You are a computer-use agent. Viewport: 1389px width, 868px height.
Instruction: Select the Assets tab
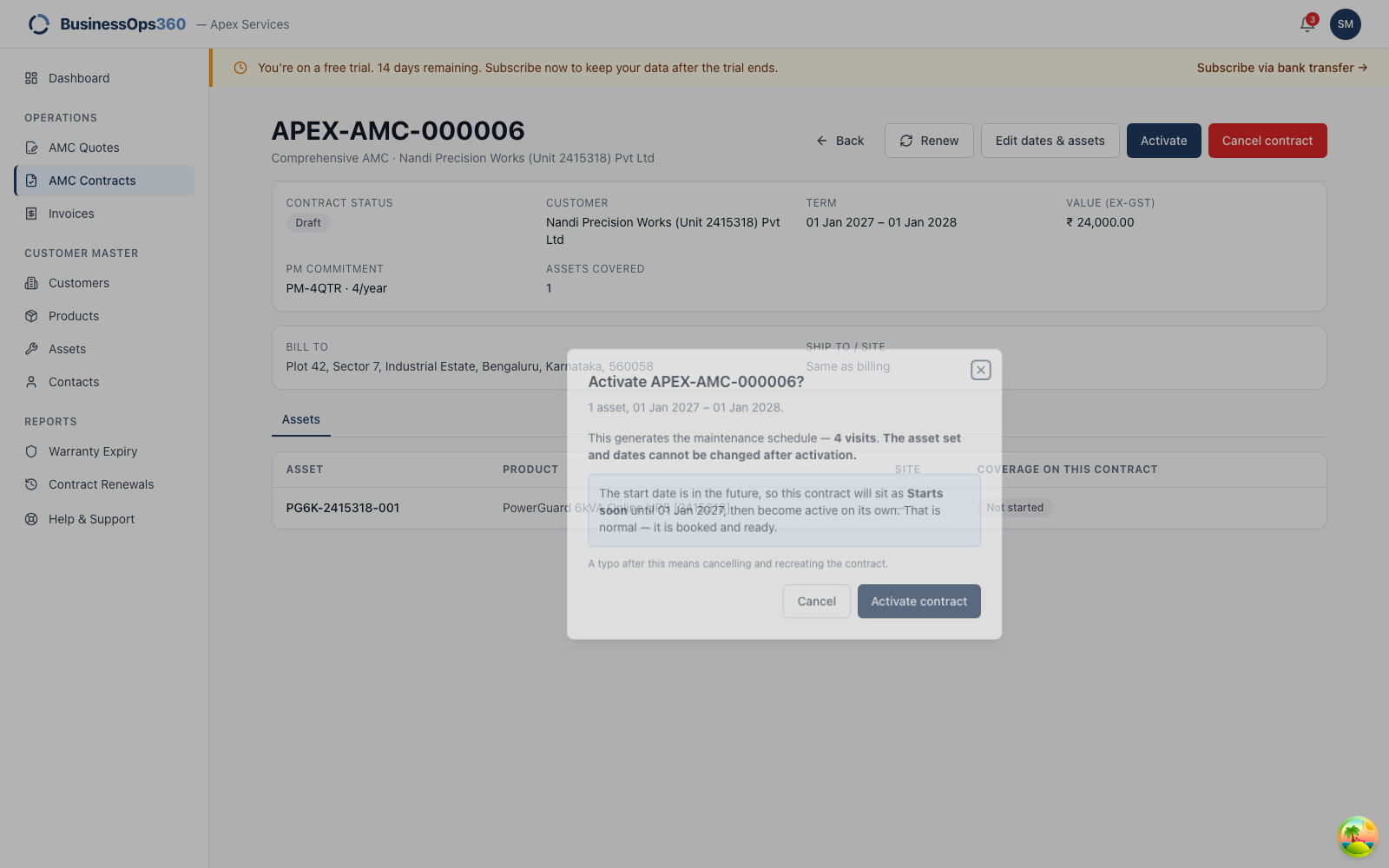coord(301,420)
